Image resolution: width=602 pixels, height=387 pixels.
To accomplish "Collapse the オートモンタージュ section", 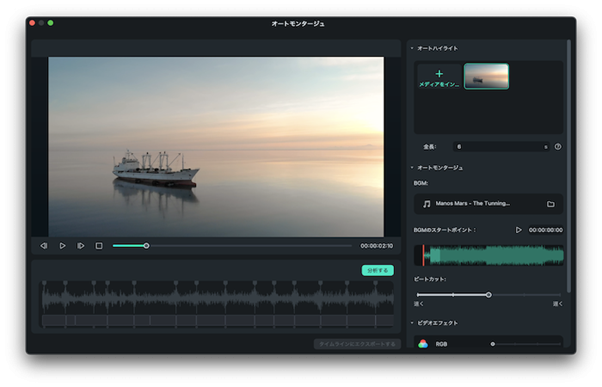I will 412,168.
